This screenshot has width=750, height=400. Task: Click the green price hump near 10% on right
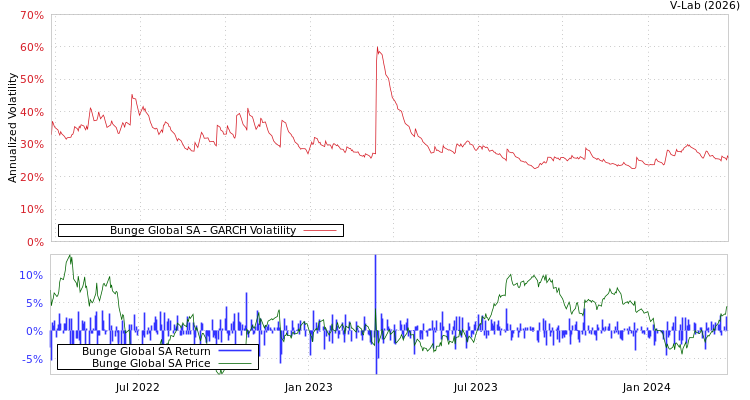pyautogui.click(x=511, y=276)
